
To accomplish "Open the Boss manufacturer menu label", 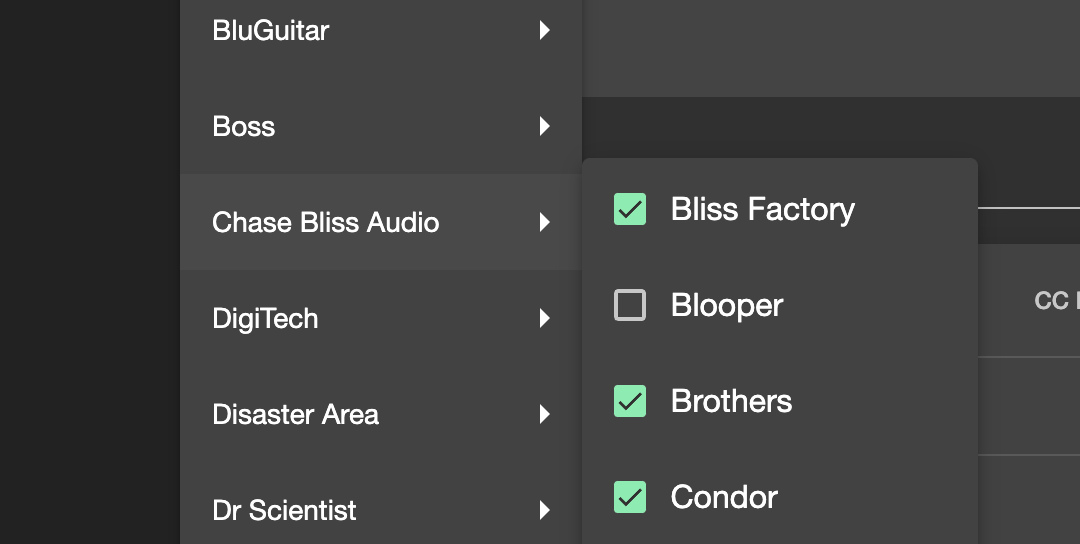I will [244, 127].
